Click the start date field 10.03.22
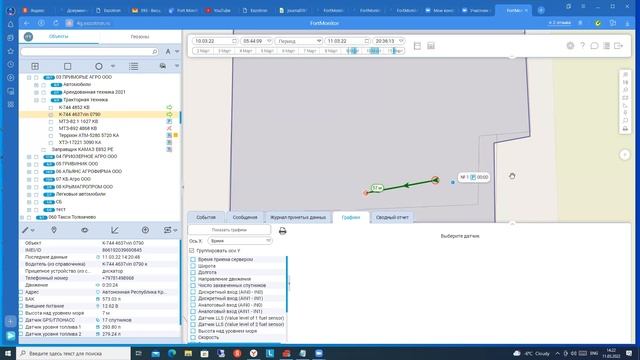Image resolution: width=640 pixels, height=360 pixels. pyautogui.click(x=215, y=41)
